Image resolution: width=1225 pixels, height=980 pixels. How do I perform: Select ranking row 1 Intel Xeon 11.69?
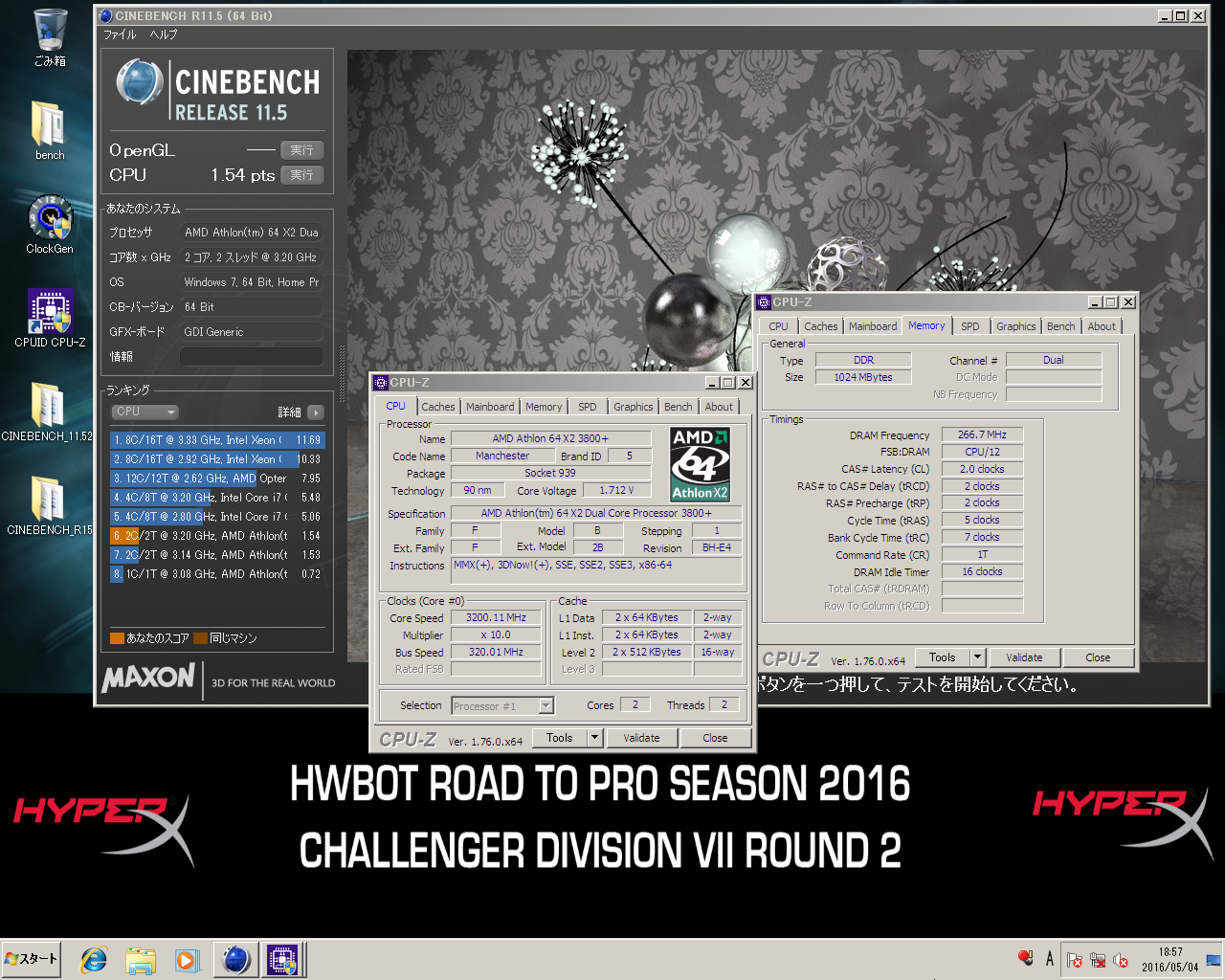point(217,440)
